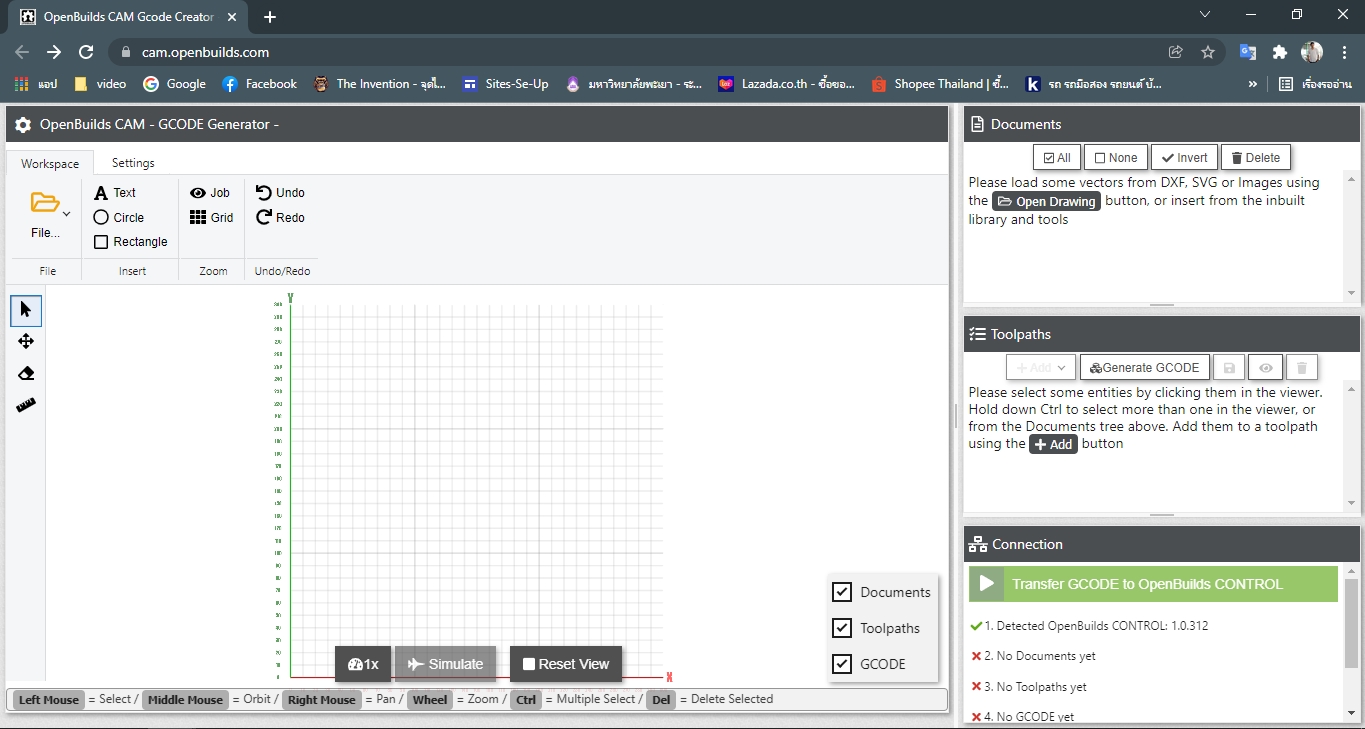Insert a Circle shape
The image size is (1365, 729).
119,217
